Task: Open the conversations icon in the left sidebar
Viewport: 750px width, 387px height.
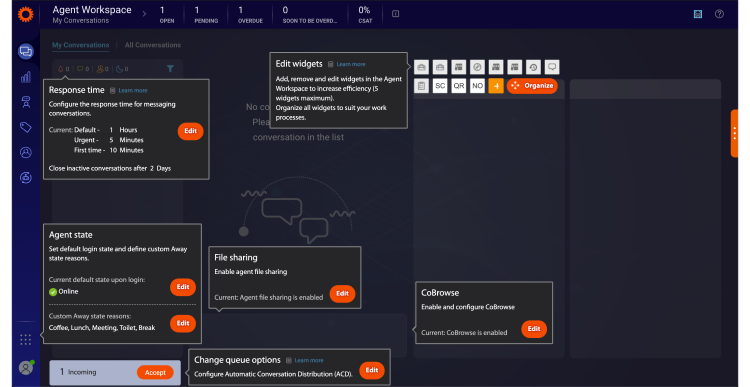Action: coord(26,51)
